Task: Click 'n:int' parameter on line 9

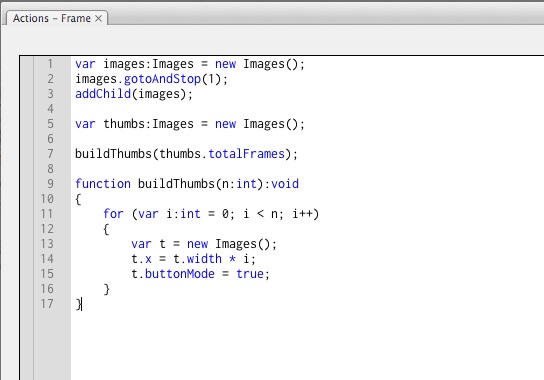Action: point(239,184)
